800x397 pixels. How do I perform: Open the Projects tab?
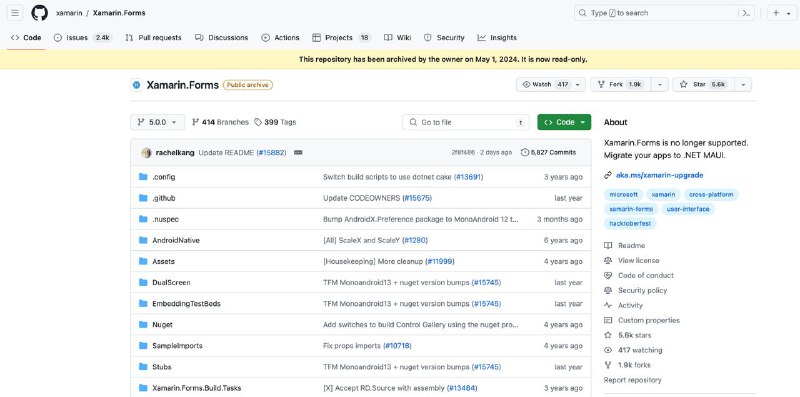(341, 38)
